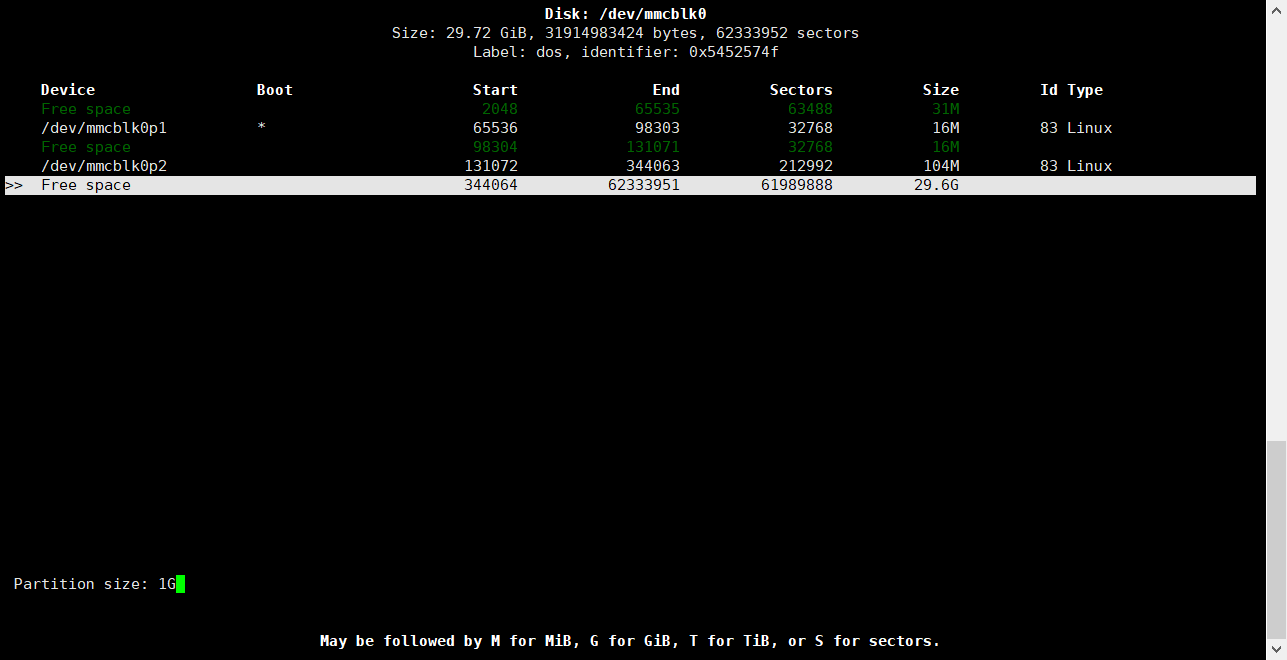1287x660 pixels.
Task: Click the Free space row starting at 2048
Action: (630, 109)
